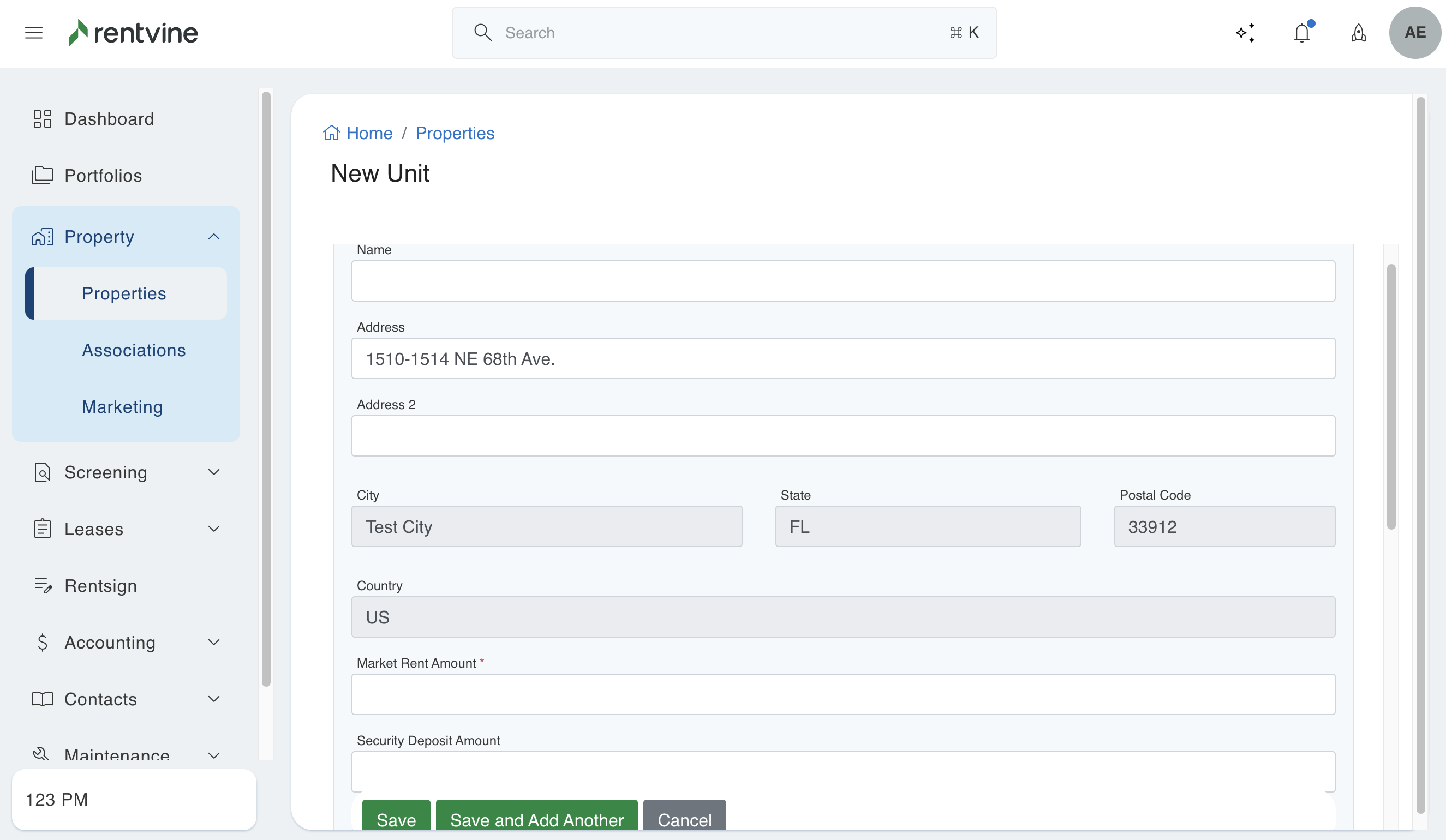Viewport: 1446px width, 840px height.
Task: Expand the Contacts section
Action: [214, 699]
